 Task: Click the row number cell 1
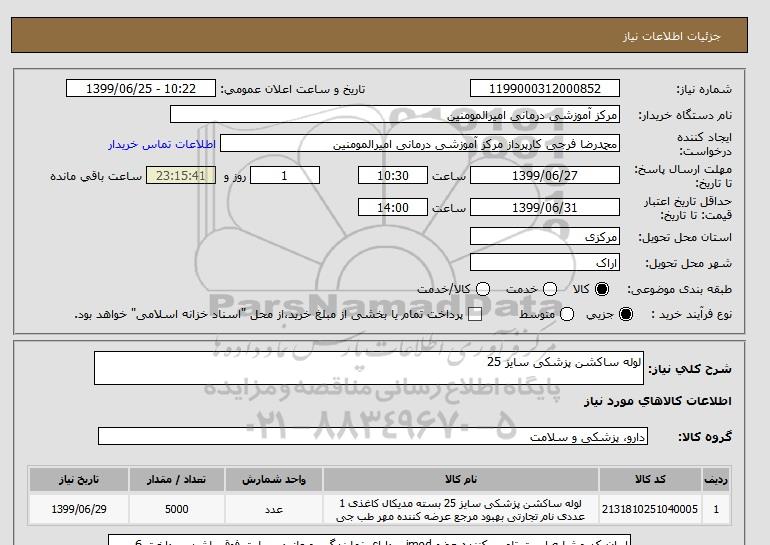pyautogui.click(x=716, y=509)
